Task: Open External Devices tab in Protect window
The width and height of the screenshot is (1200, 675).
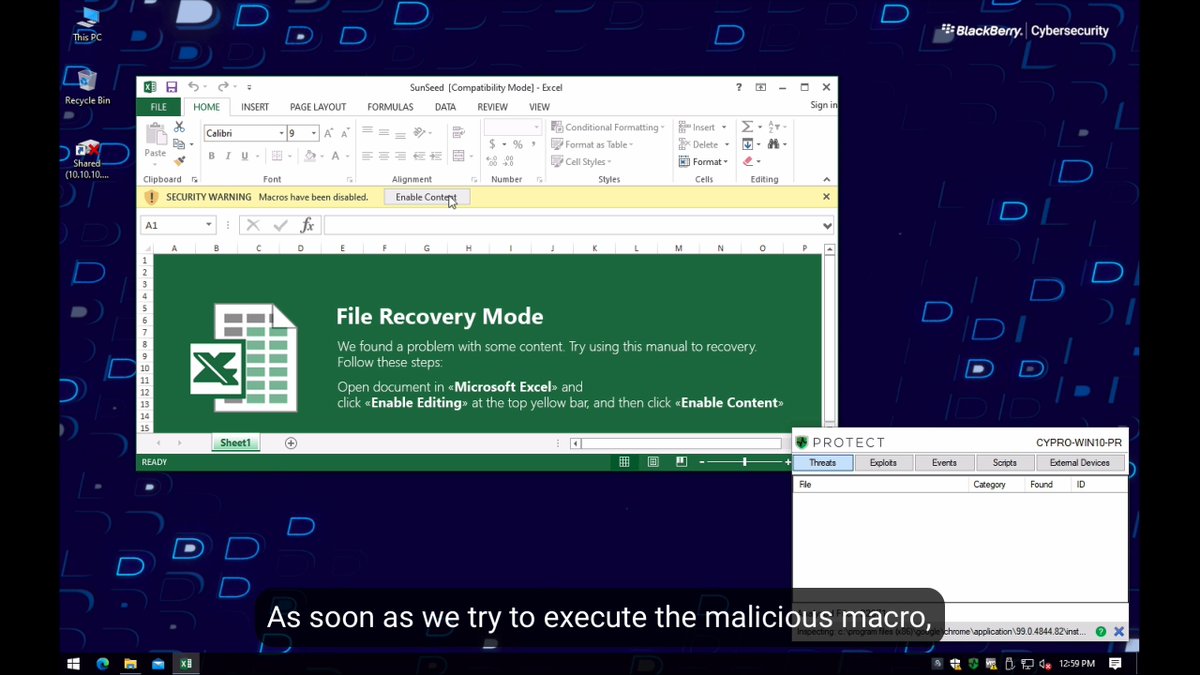Action: coord(1080,462)
